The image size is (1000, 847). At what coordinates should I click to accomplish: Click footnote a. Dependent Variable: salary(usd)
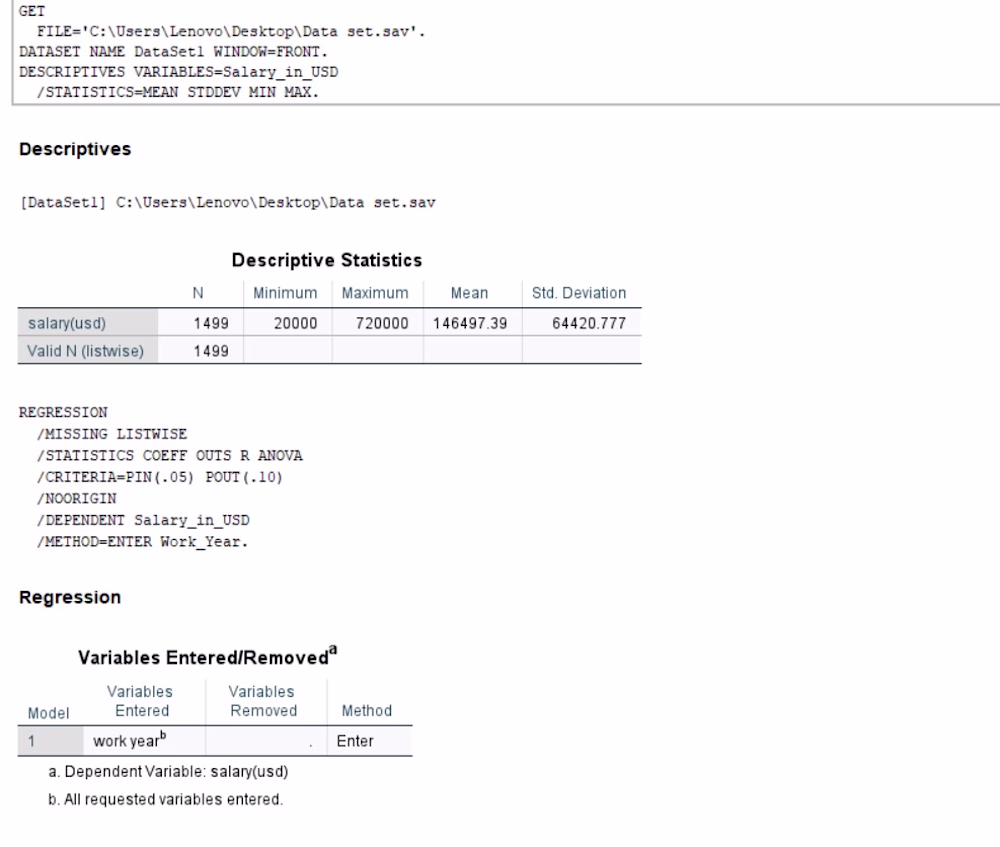click(x=168, y=772)
